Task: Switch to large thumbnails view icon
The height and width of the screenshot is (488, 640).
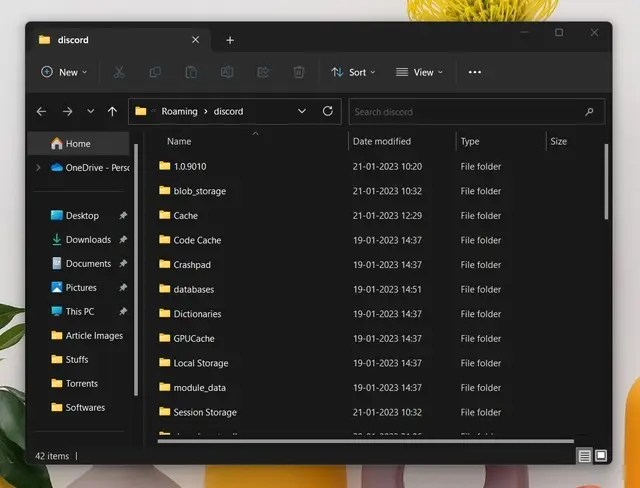Action: (601, 455)
